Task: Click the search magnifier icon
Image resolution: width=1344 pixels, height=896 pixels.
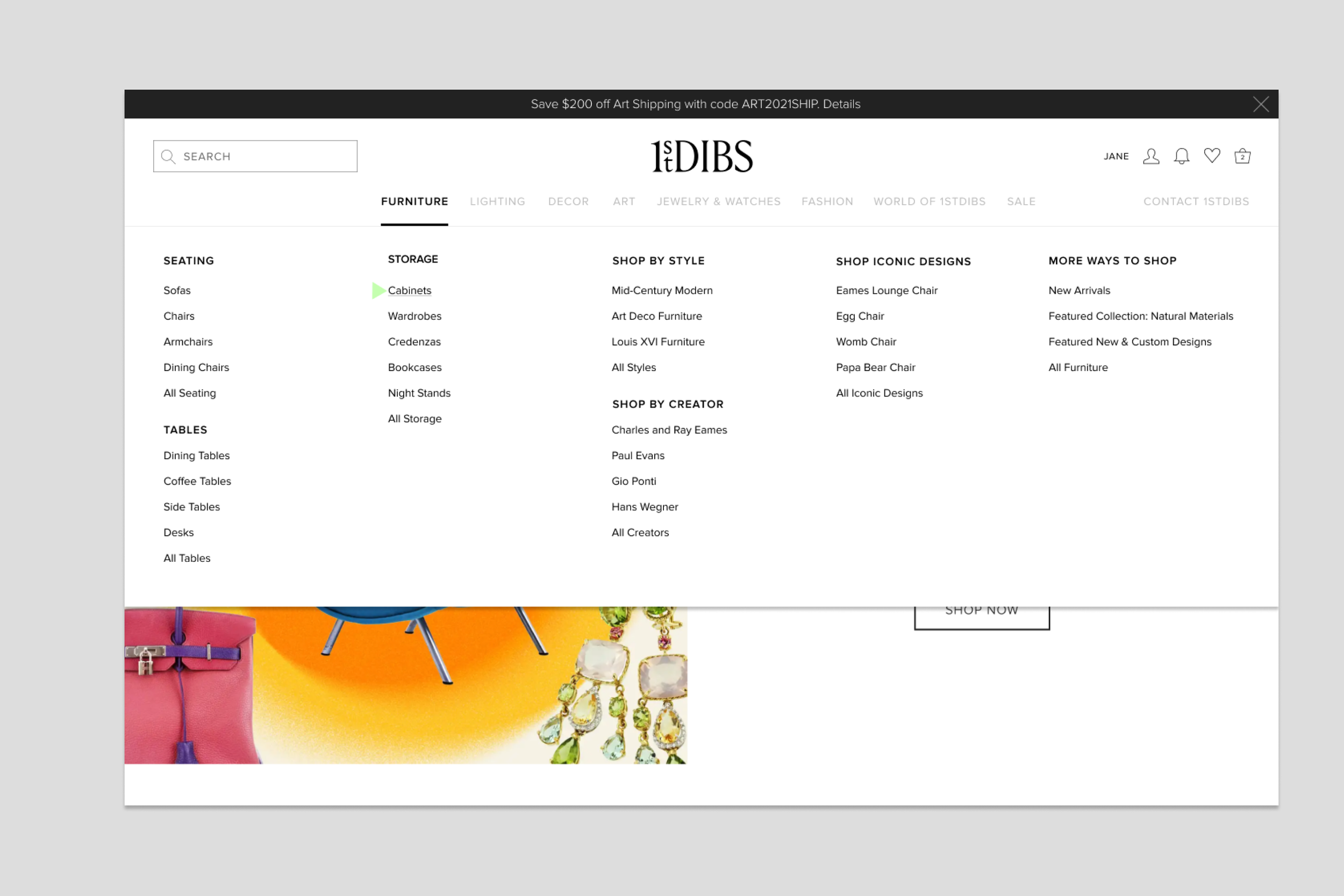Action: (x=168, y=156)
